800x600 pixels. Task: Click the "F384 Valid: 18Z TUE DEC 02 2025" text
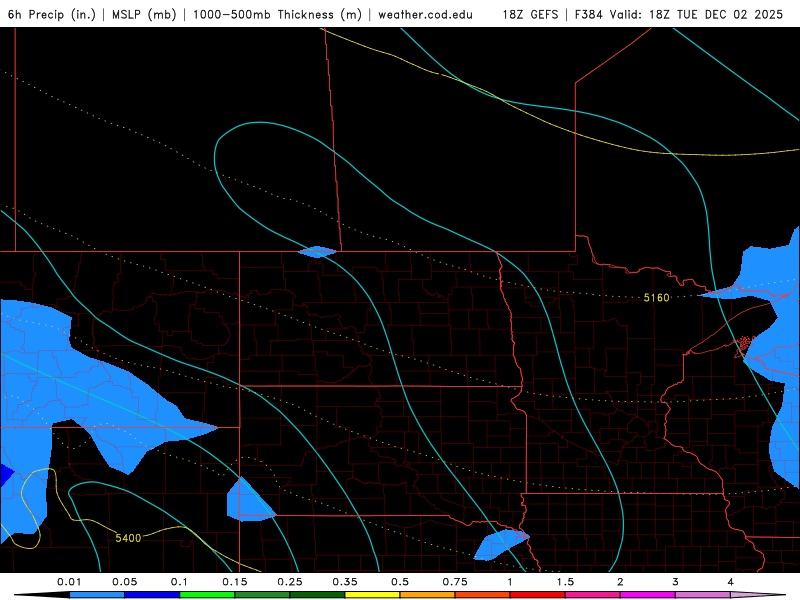click(x=679, y=14)
